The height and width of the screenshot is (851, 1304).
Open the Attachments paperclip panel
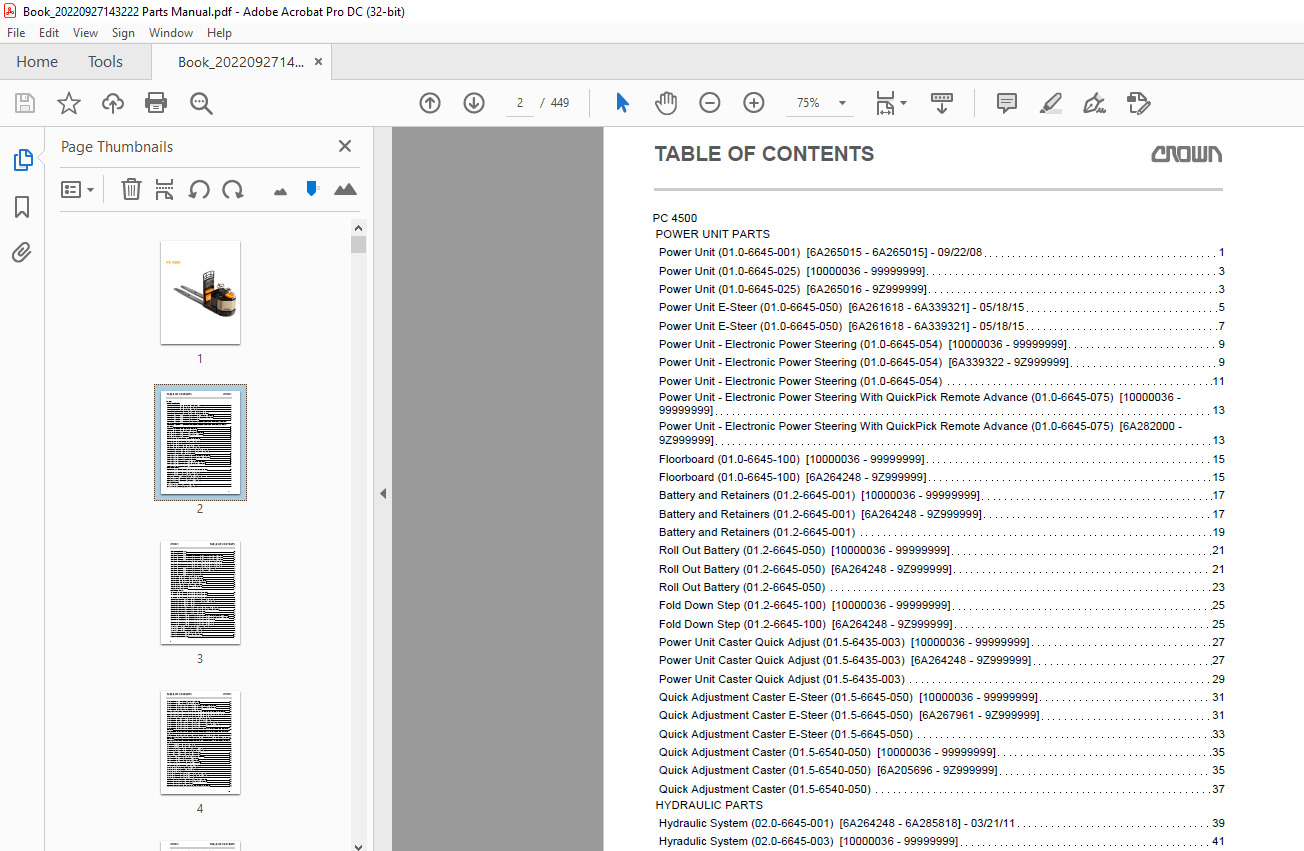tap(22, 252)
